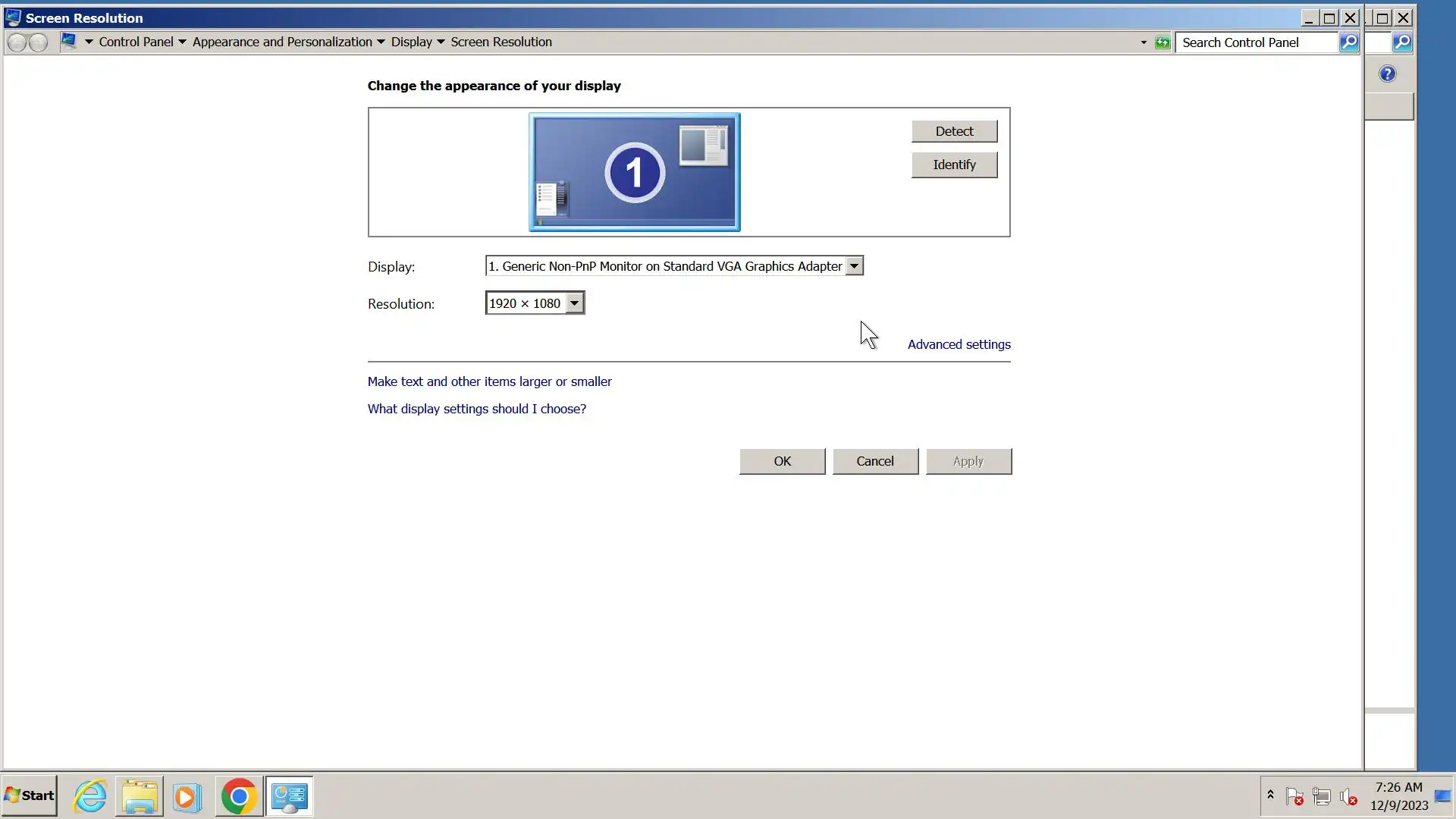Expand Control Panel breadcrumb arrow
This screenshot has width=1456, height=819.
tap(182, 42)
